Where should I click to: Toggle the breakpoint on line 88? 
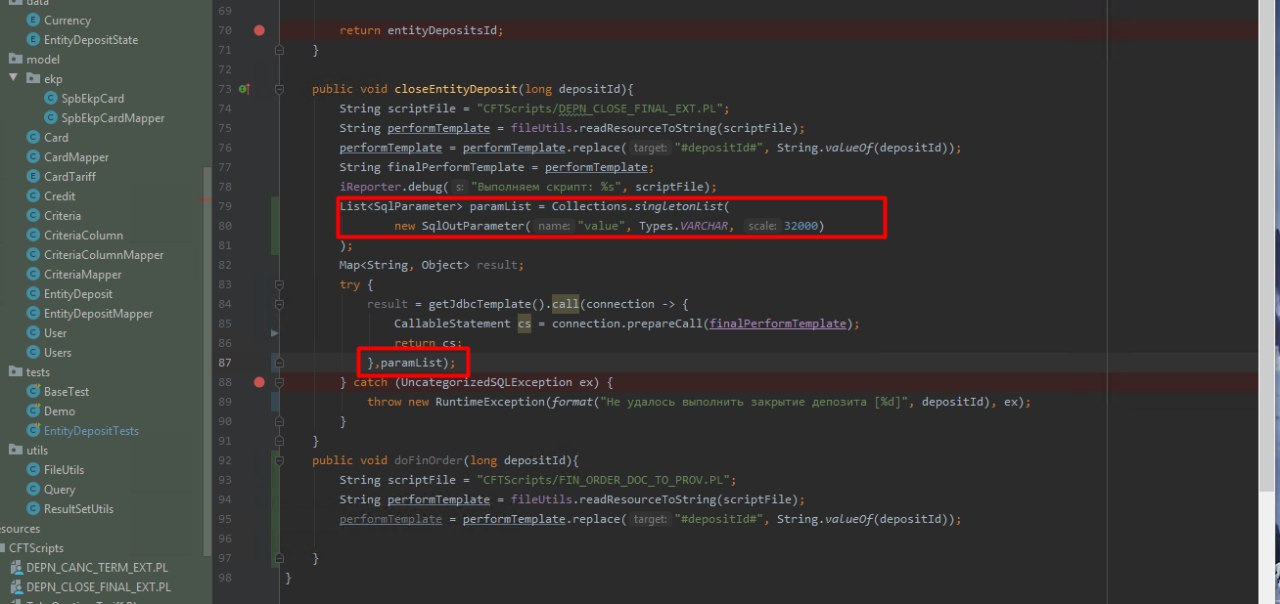(259, 382)
